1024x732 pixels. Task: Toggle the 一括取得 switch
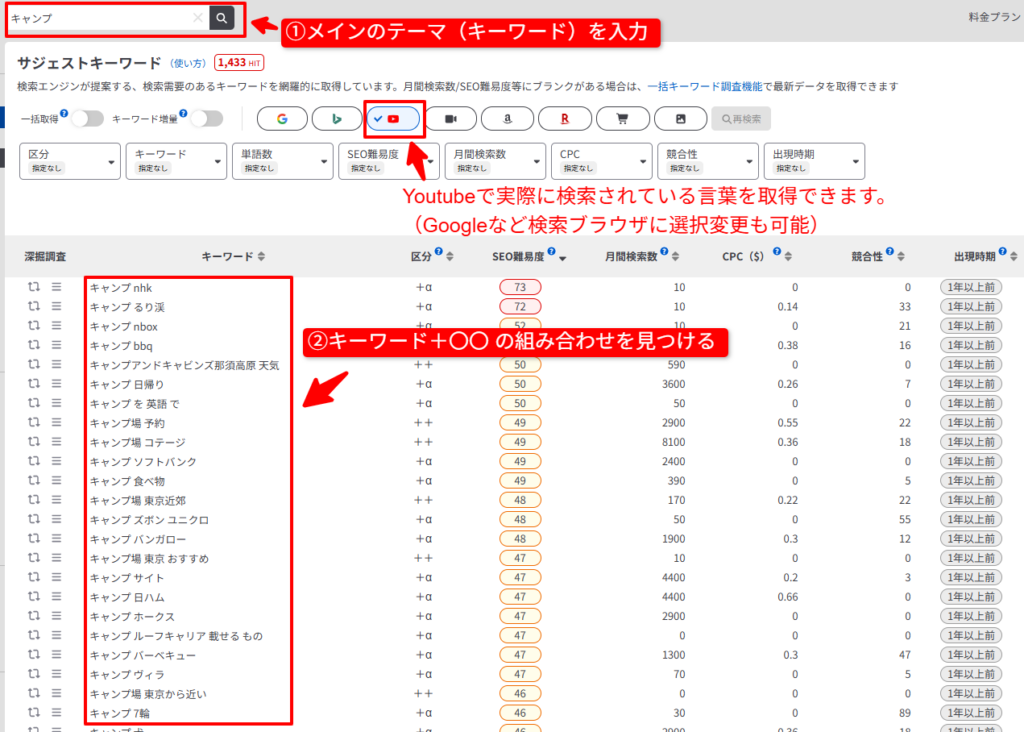pos(86,119)
